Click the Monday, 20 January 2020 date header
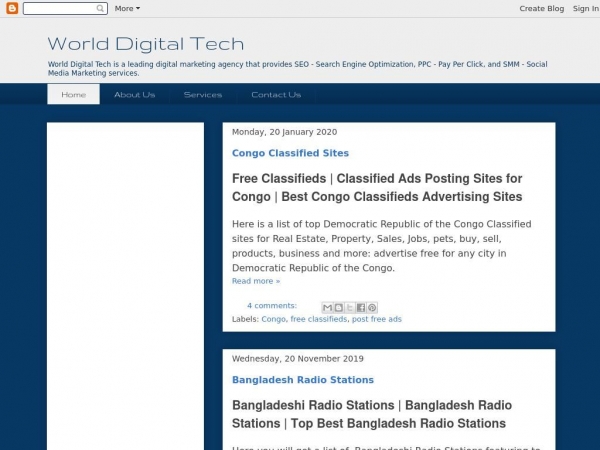 click(x=284, y=132)
